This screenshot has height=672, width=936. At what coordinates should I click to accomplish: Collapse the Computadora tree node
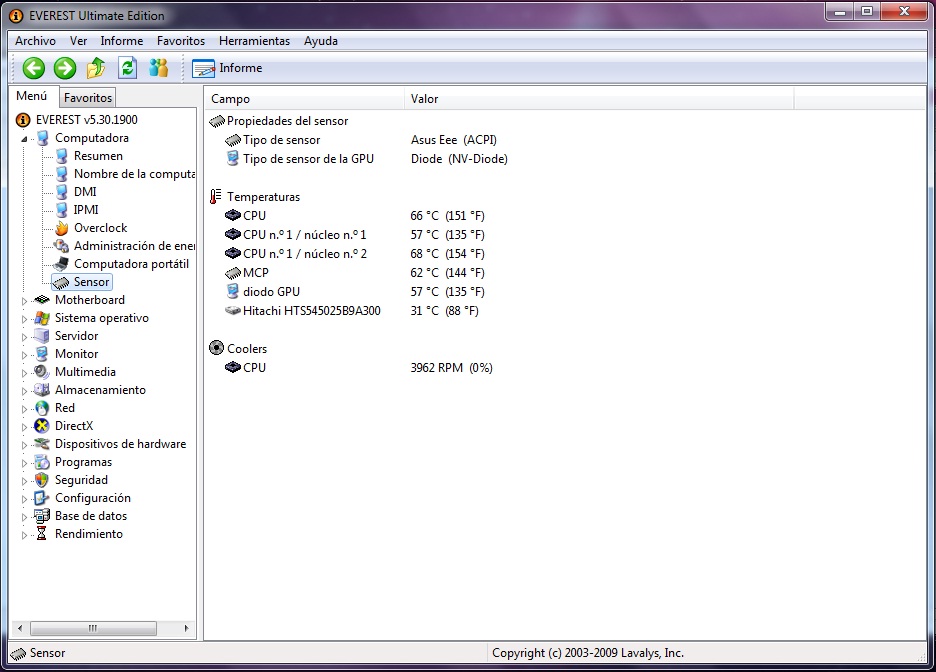coord(25,139)
